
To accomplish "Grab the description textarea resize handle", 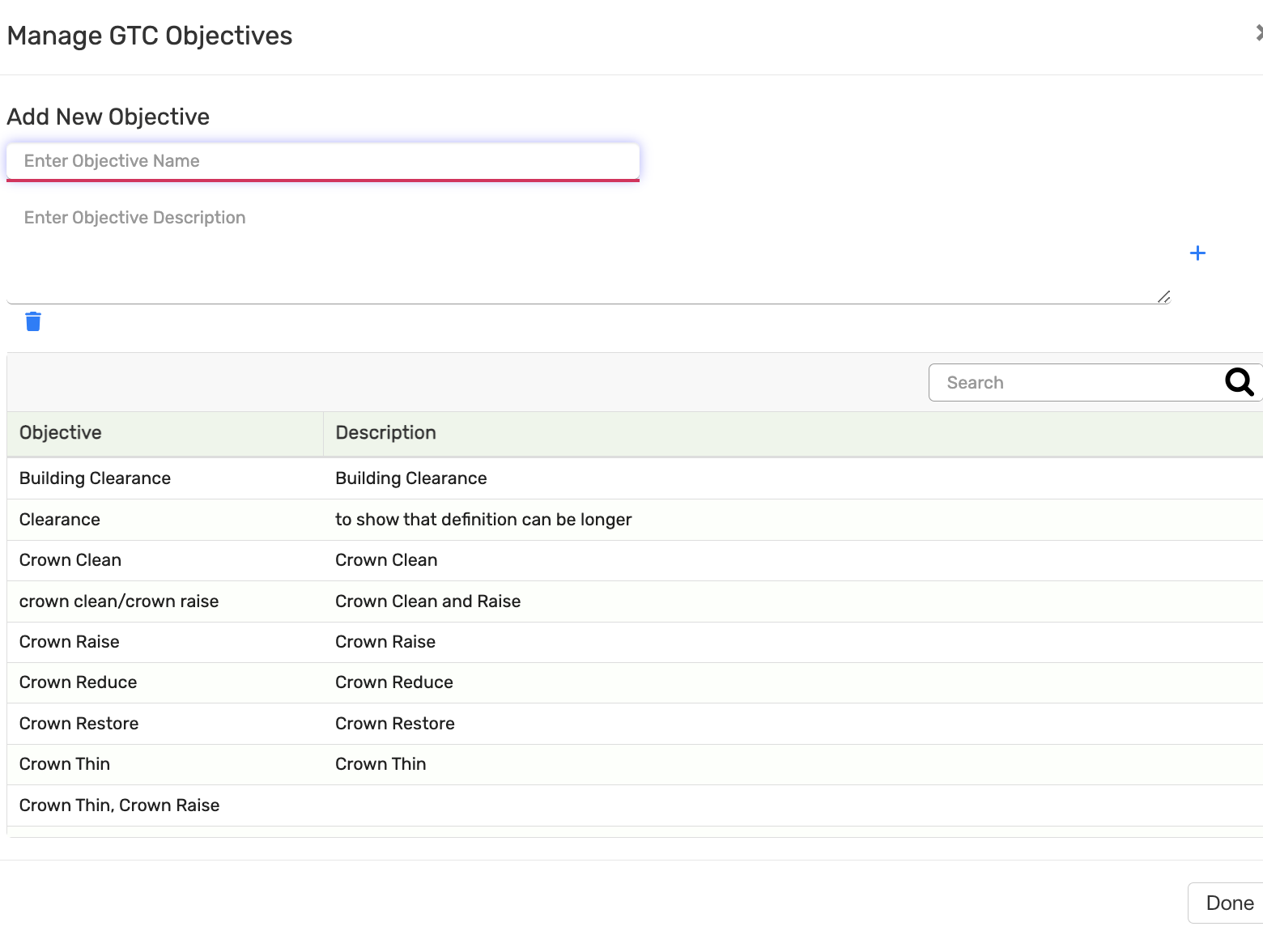I will (x=1163, y=297).
